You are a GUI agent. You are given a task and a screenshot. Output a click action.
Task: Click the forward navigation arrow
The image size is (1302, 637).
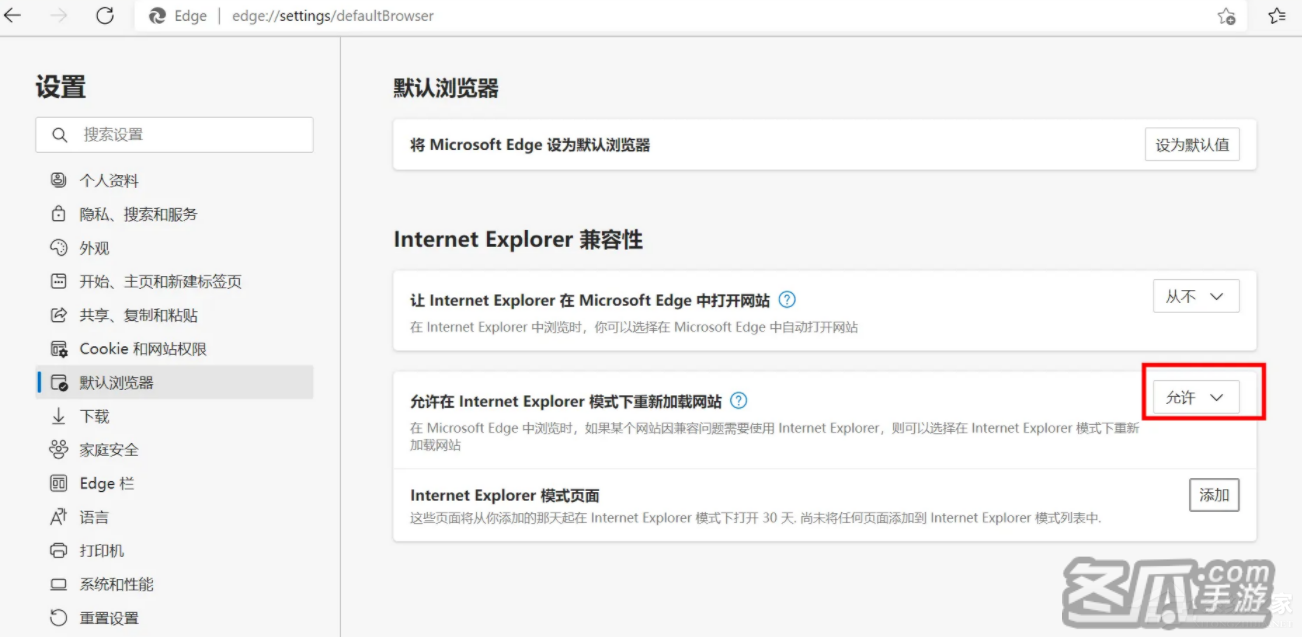click(58, 16)
